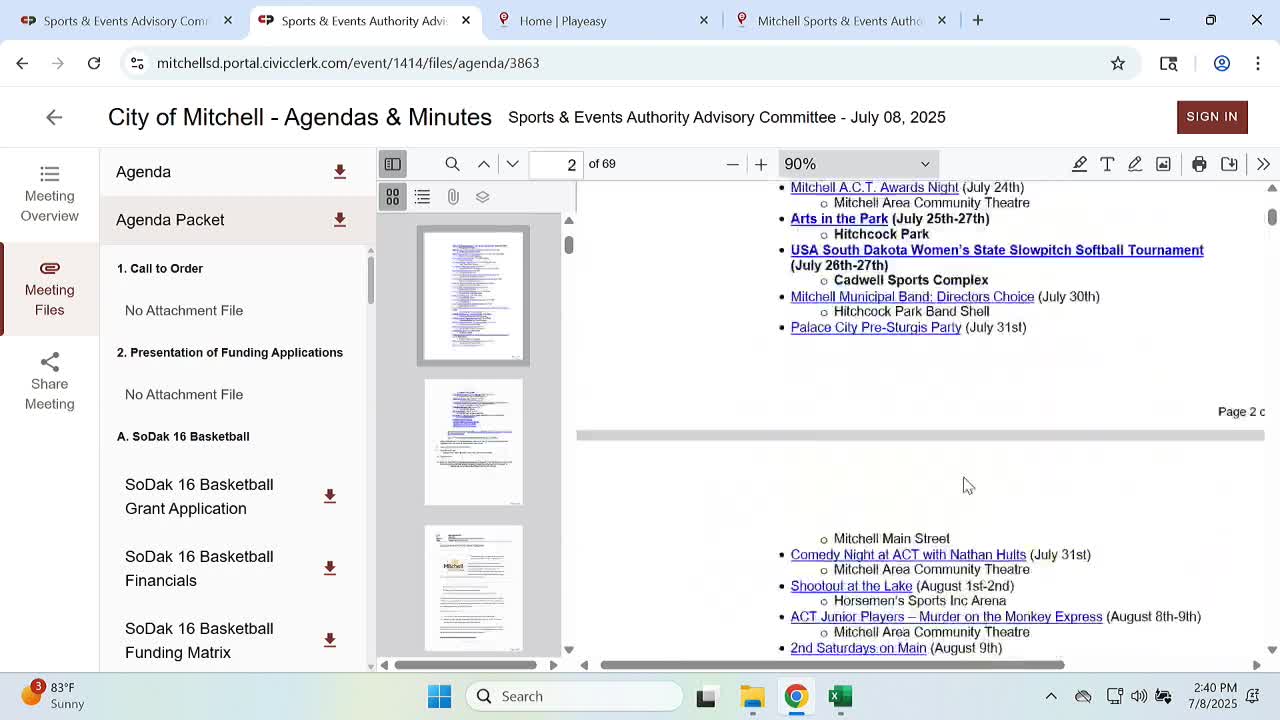The image size is (1280, 720).
Task: Open Comedy Night at ACT link
Action: pos(908,555)
